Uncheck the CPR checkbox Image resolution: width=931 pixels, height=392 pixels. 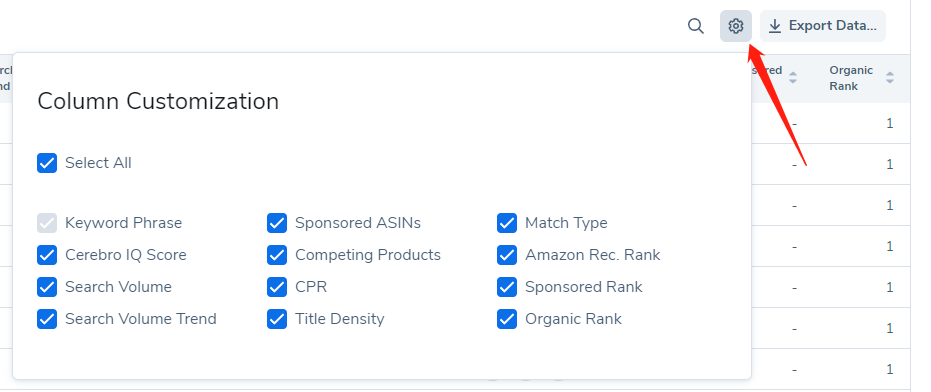click(x=277, y=287)
